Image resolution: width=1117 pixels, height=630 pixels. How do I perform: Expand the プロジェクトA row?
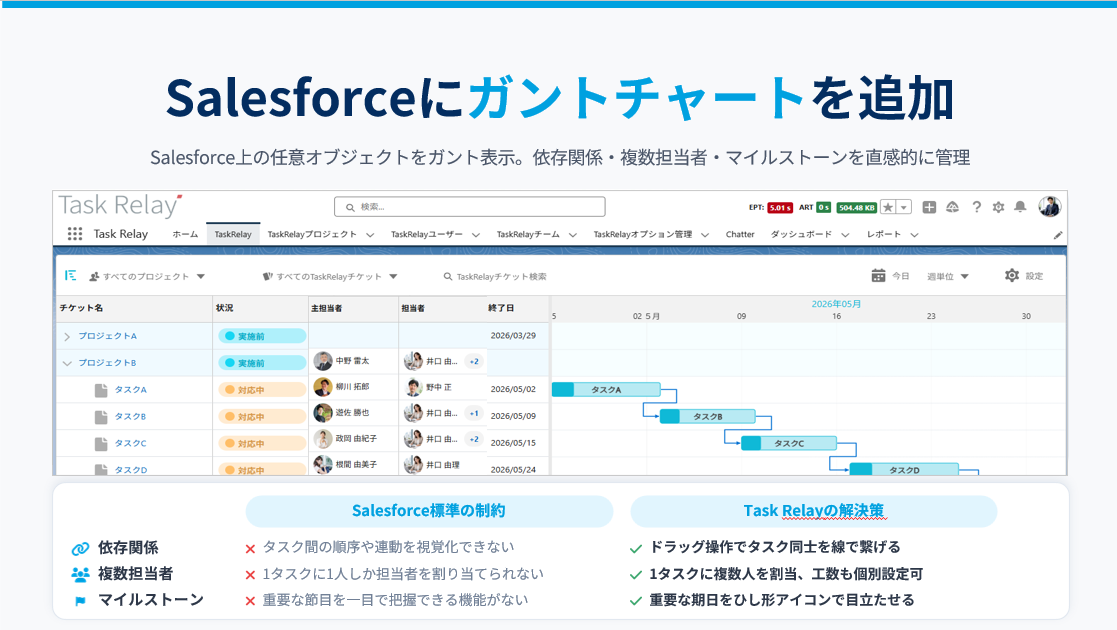[67, 336]
